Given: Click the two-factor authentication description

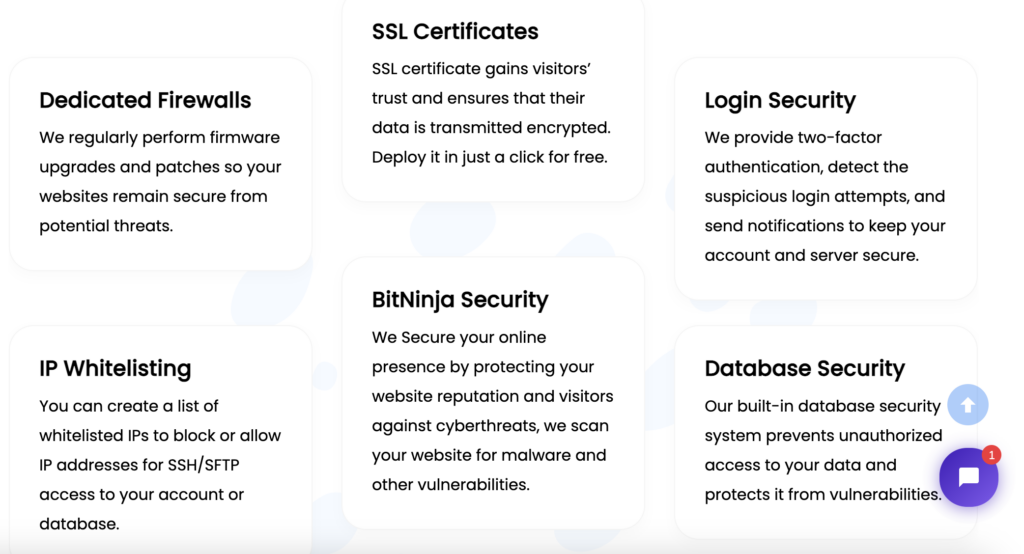Looking at the screenshot, I should click(x=825, y=196).
